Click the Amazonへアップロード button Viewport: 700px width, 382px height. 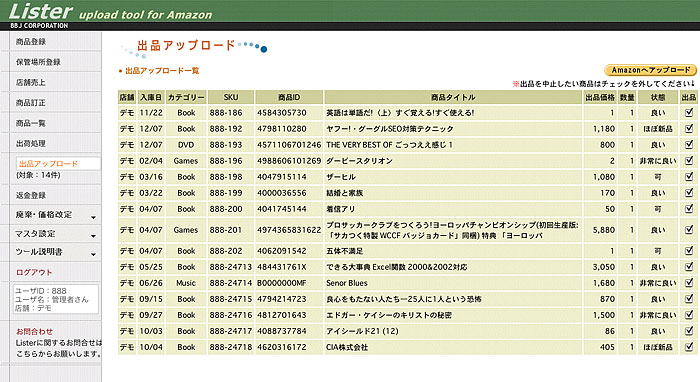coord(650,70)
